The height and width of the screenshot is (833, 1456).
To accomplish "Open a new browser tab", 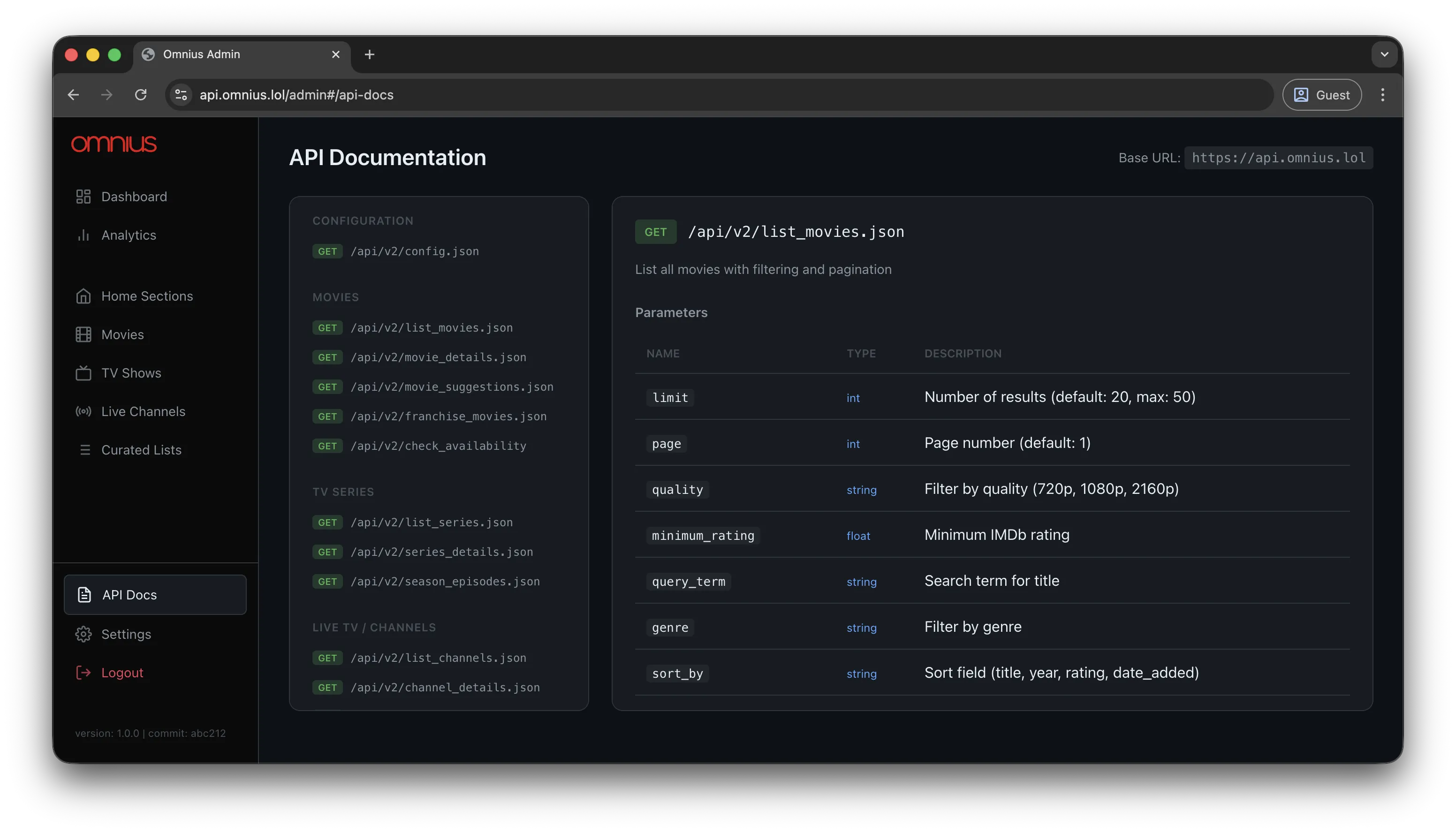I will coord(369,54).
